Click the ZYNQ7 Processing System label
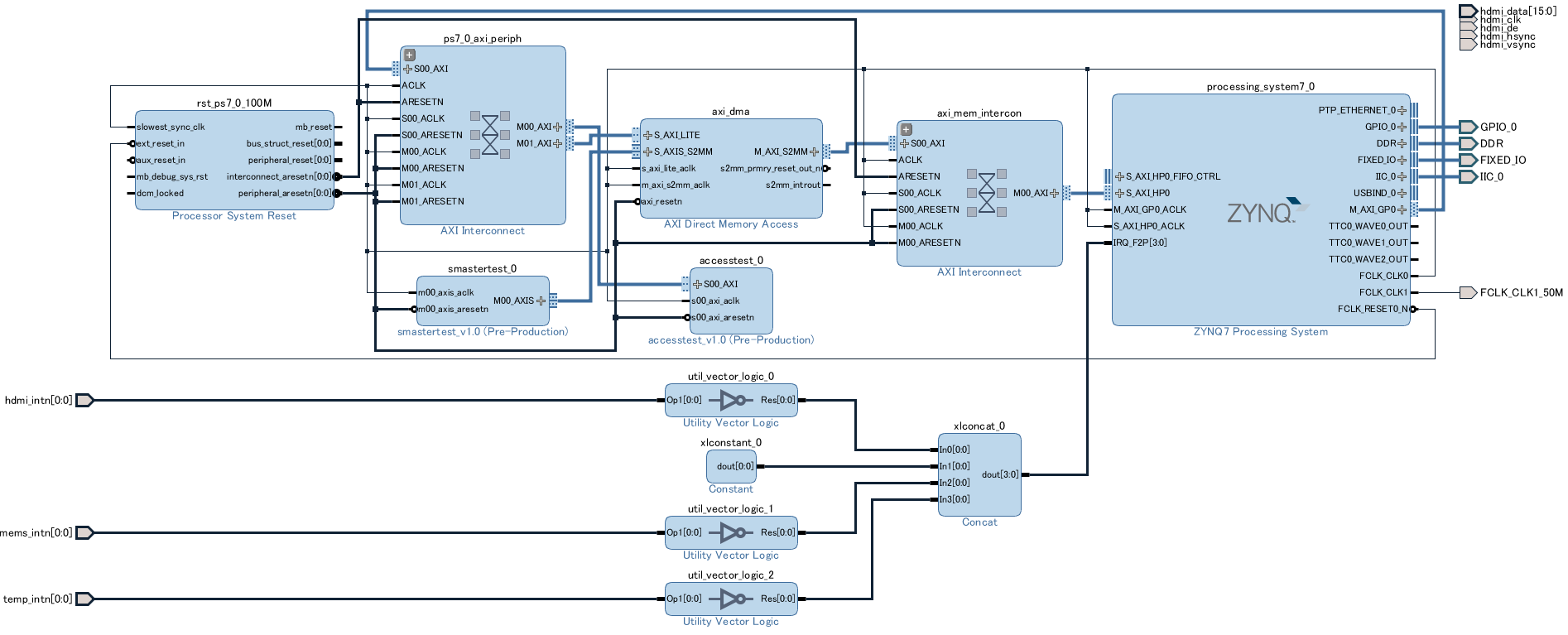1568x635 pixels. click(1260, 332)
